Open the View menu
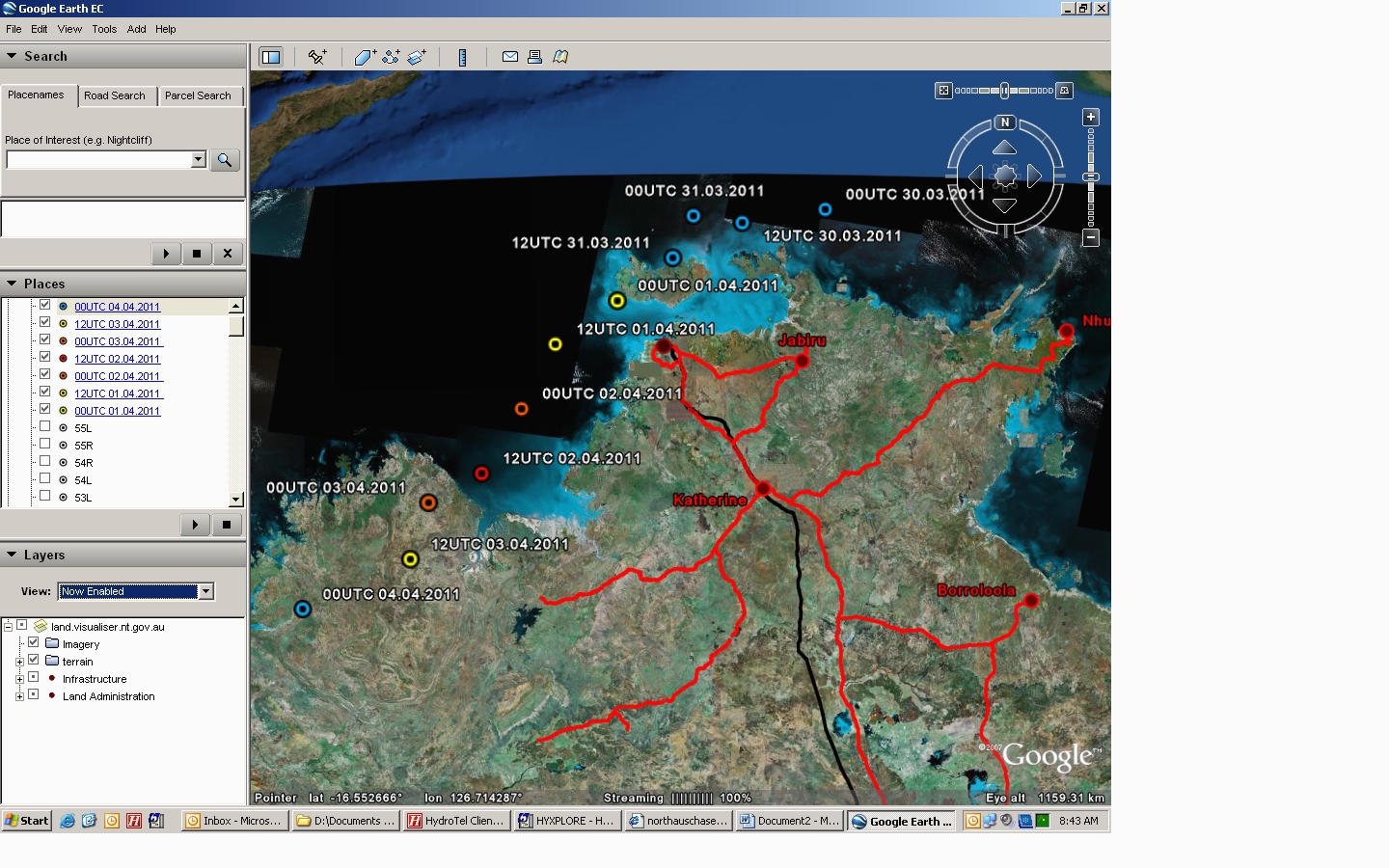The height and width of the screenshot is (868, 1389). click(x=69, y=29)
